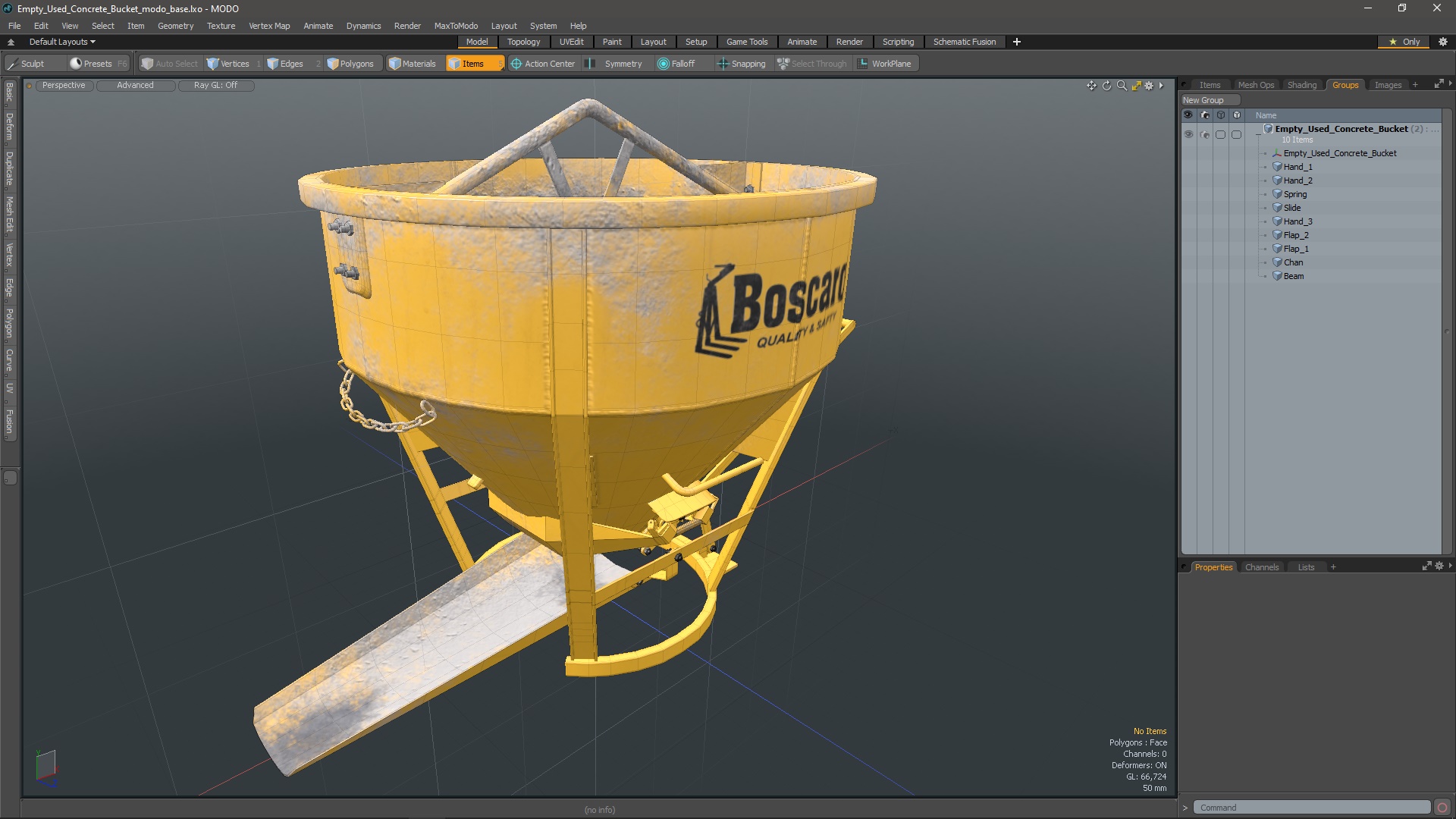
Task: Select the Slide mesh item
Action: [x=1291, y=208]
